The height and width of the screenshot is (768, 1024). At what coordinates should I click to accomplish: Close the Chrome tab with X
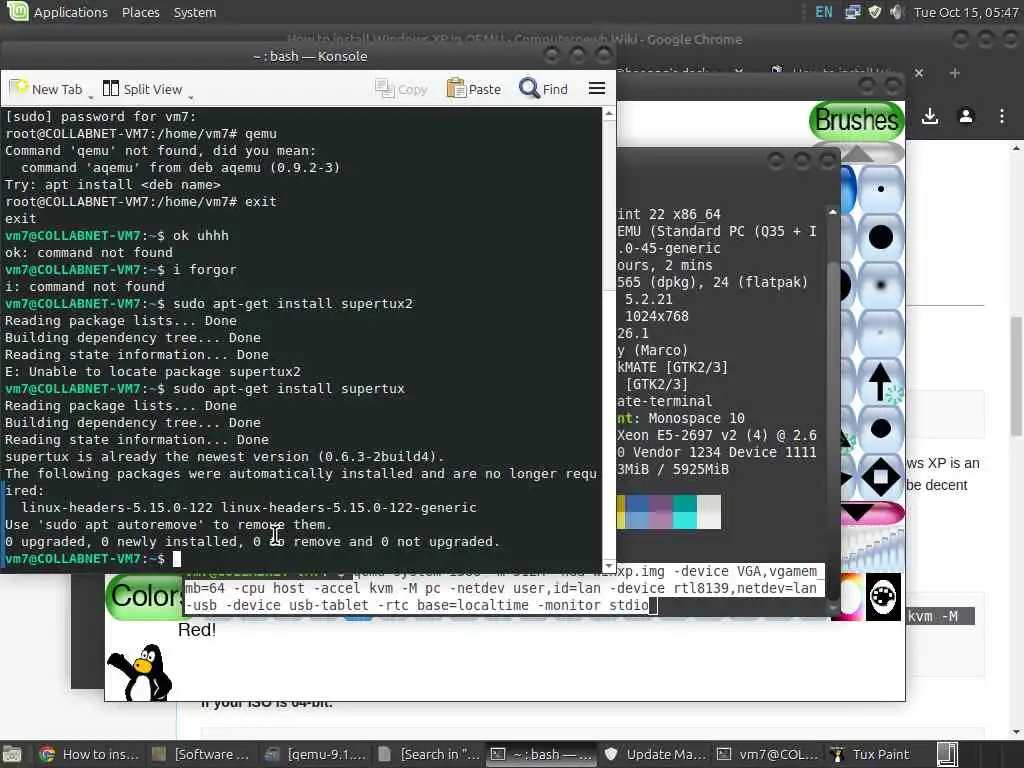pos(919,73)
